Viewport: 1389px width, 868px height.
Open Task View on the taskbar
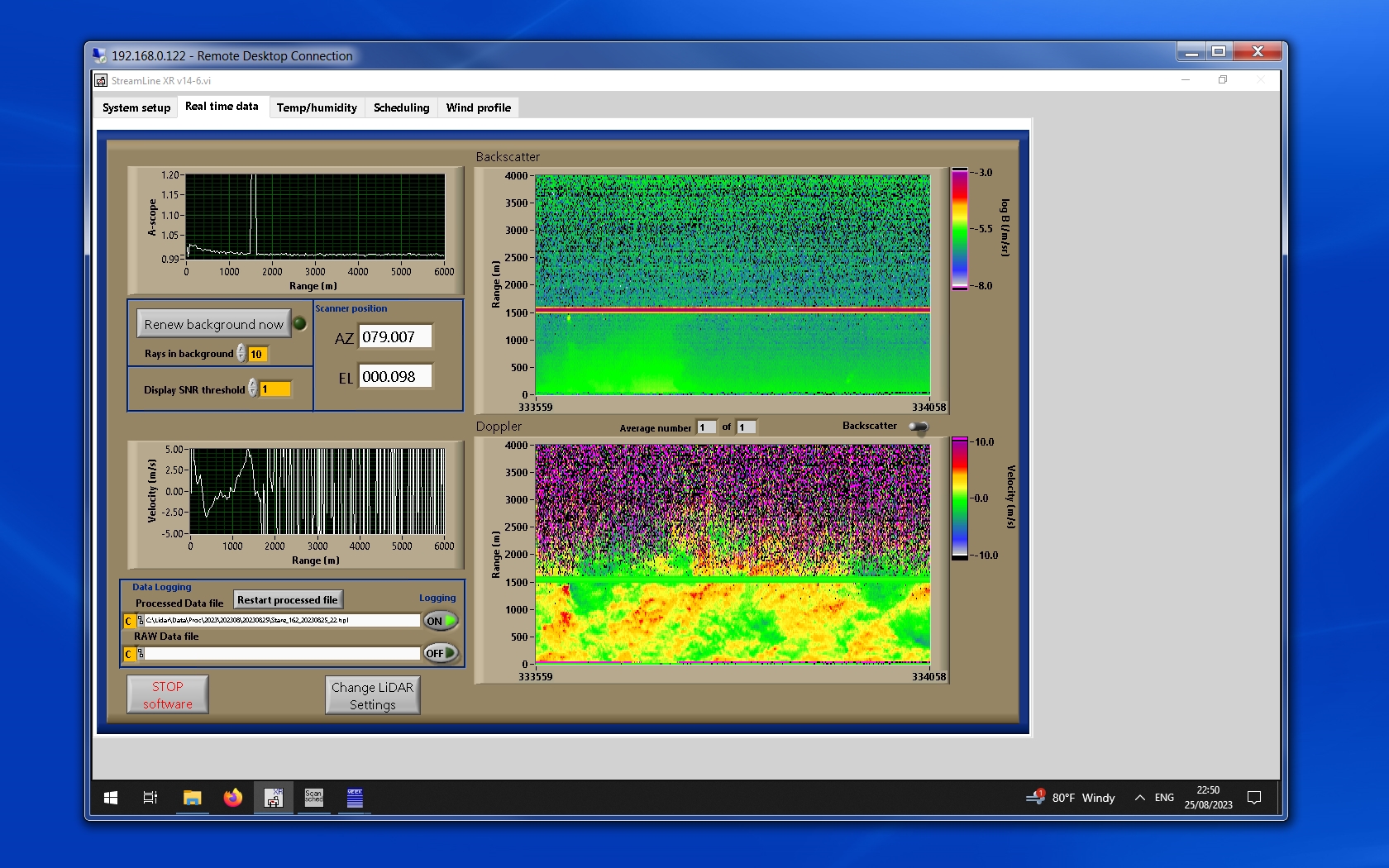(x=150, y=798)
